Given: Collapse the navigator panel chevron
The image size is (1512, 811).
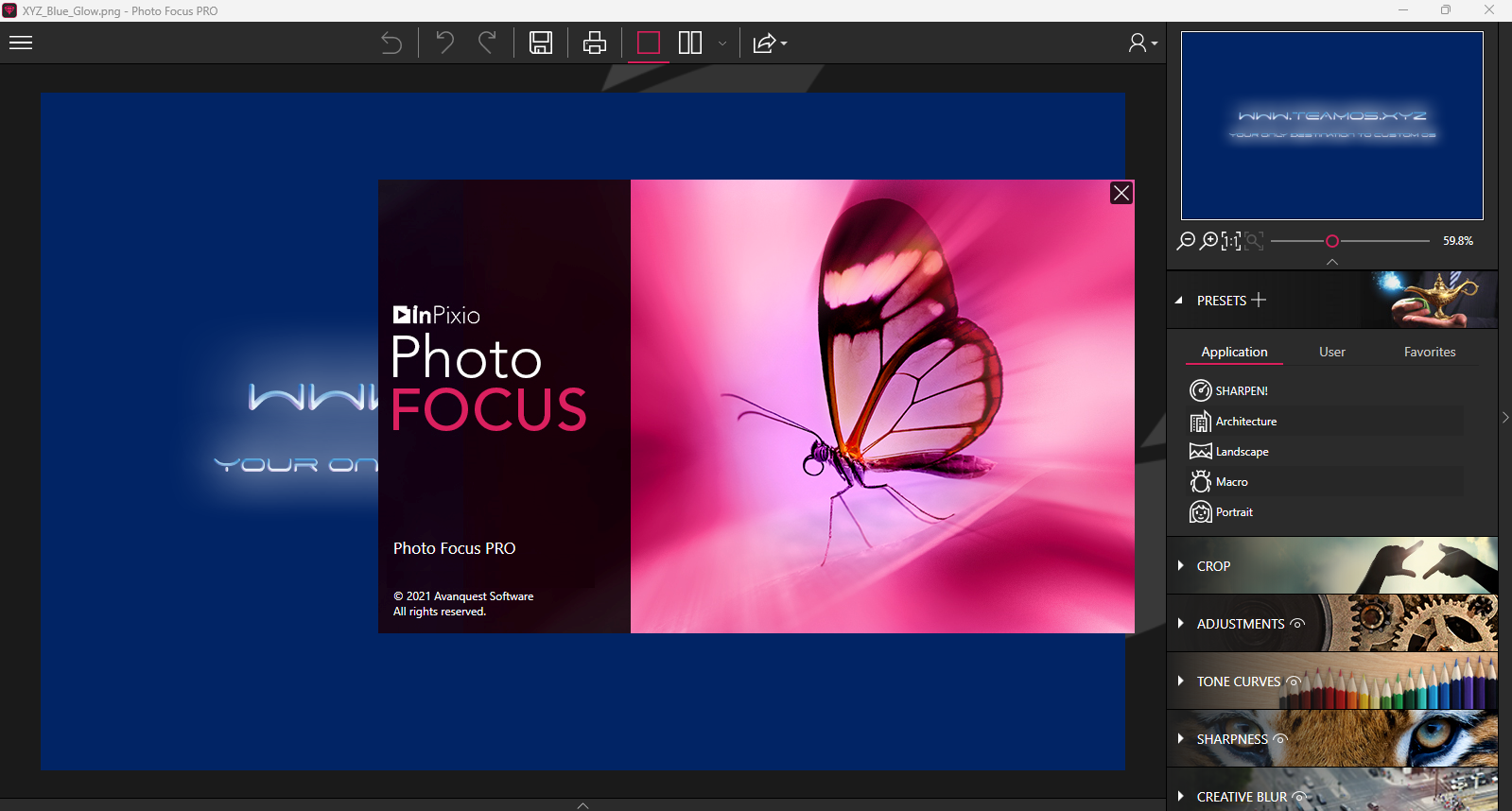Looking at the screenshot, I should [1332, 262].
